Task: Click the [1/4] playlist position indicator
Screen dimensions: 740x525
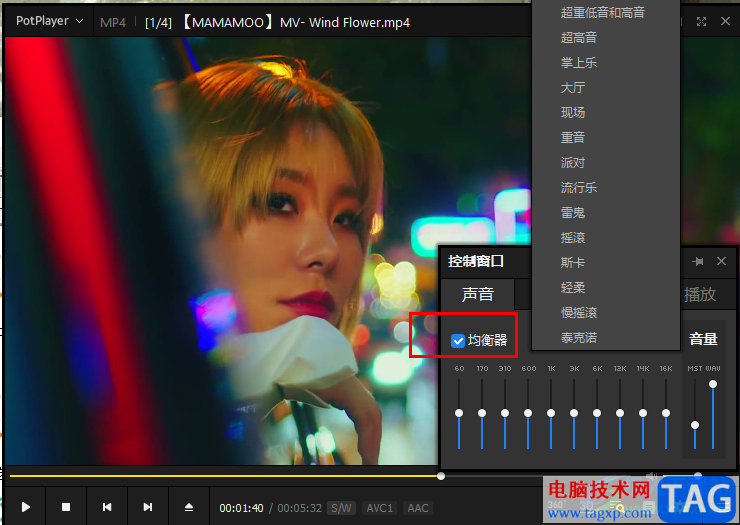Action: (159, 22)
